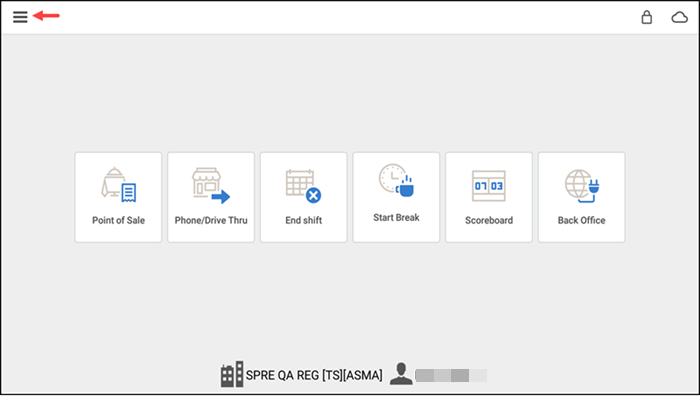Viewport: 700px width, 396px height.
Task: Open the hamburger menu
Action: point(20,17)
